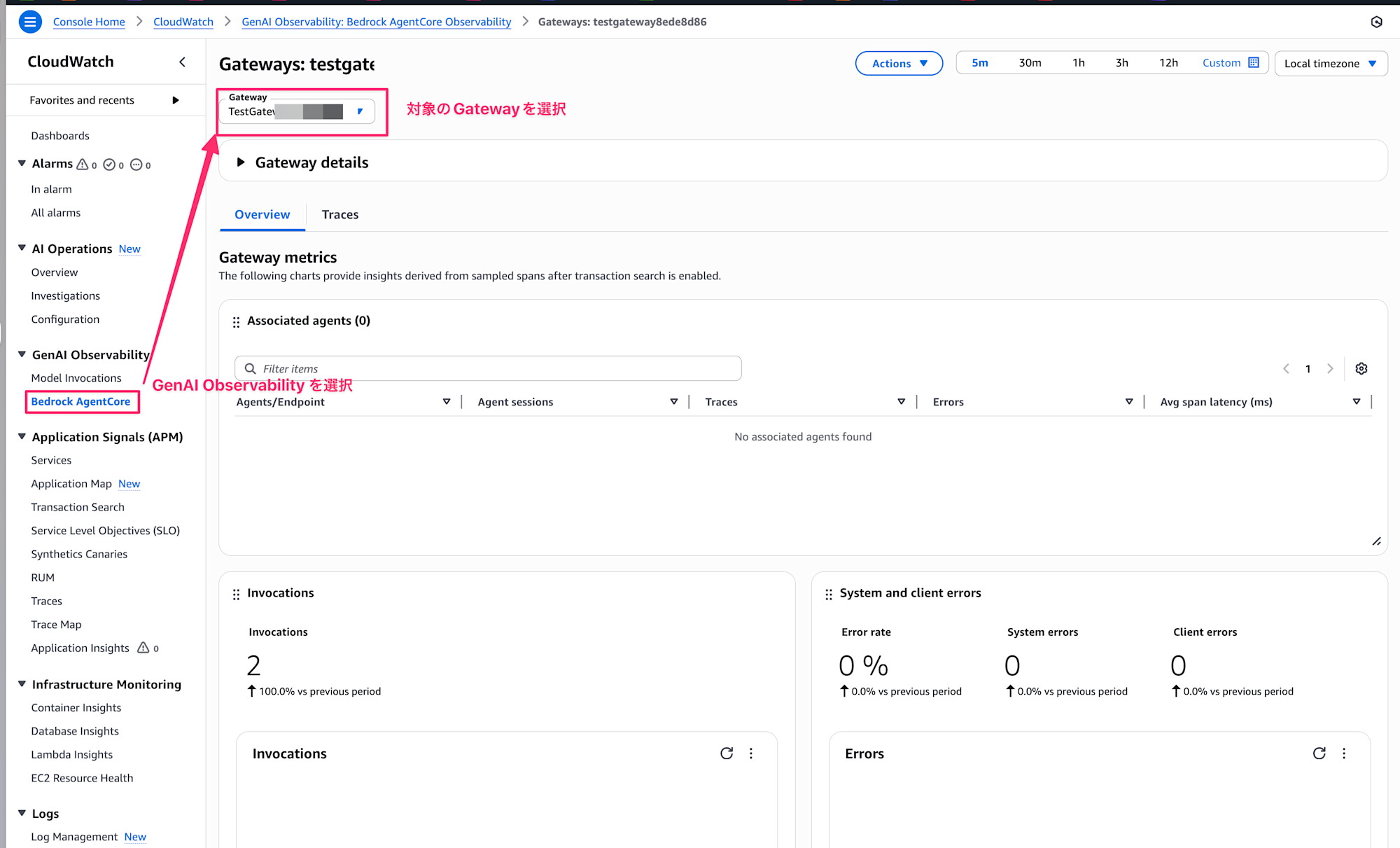Select the 1h time range
1400x848 pixels.
point(1079,63)
